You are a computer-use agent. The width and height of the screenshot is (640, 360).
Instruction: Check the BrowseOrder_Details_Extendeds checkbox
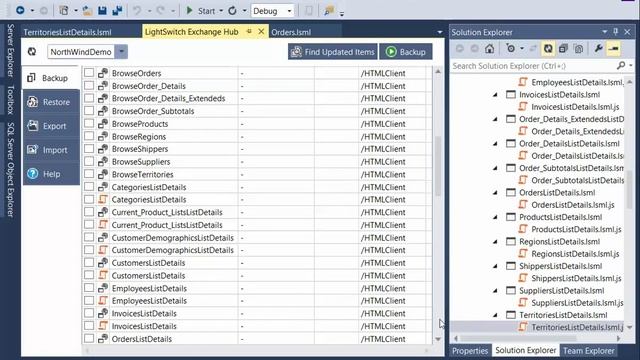click(x=89, y=98)
